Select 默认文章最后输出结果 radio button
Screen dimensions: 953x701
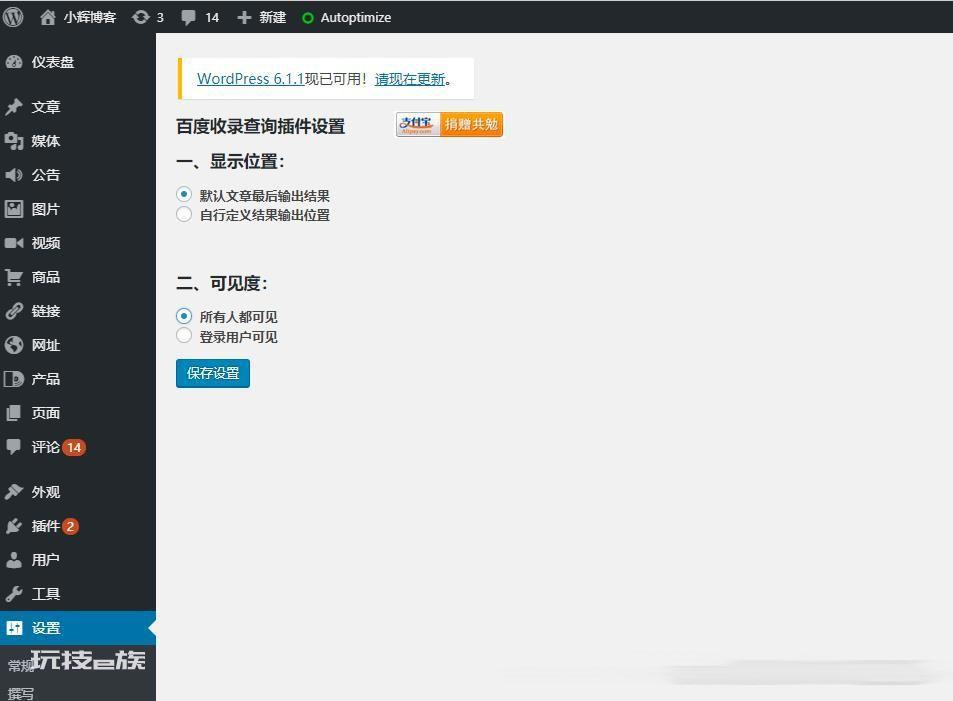184,195
